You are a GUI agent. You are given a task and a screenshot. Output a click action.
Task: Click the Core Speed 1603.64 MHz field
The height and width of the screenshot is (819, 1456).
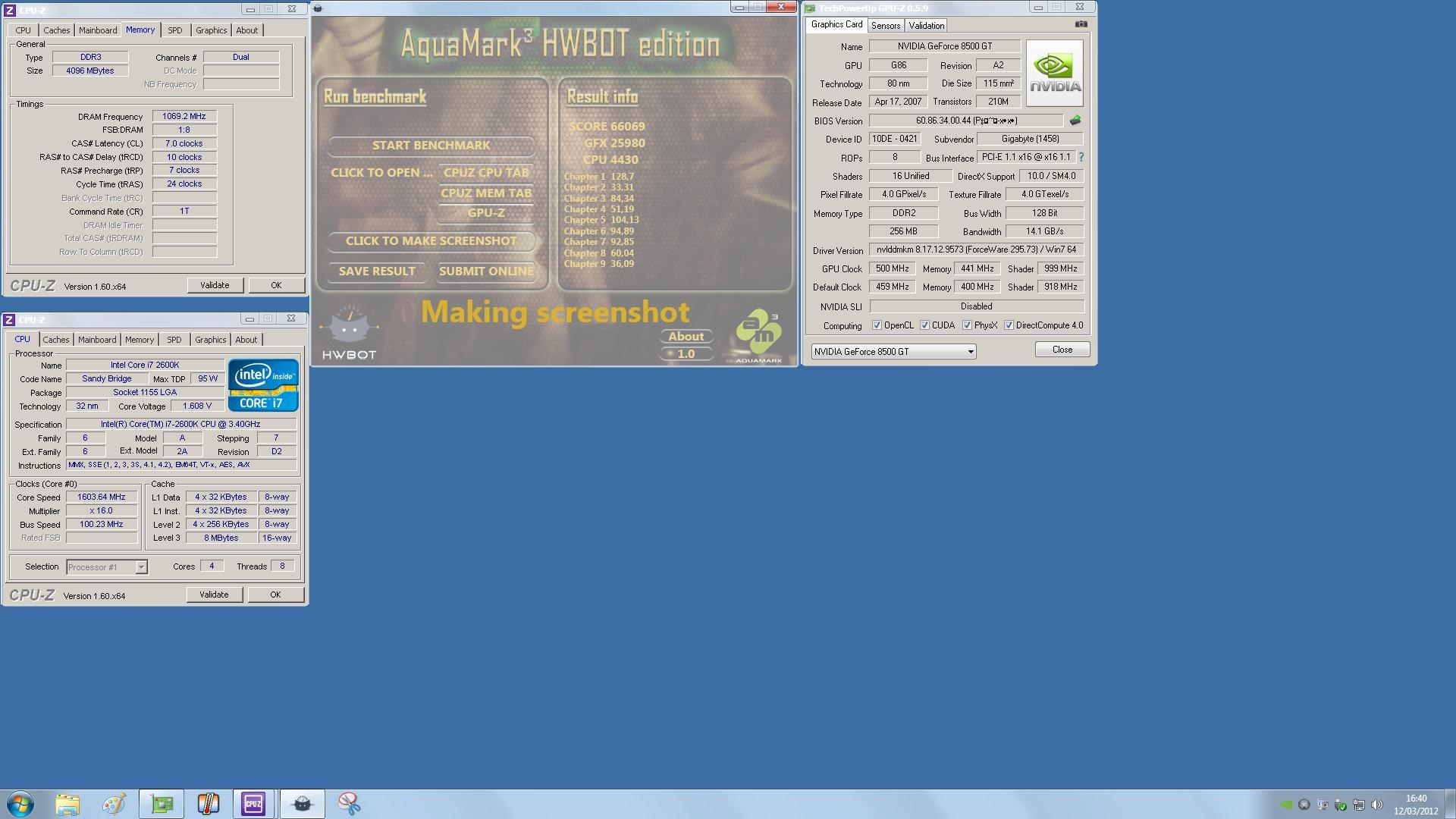coord(102,497)
